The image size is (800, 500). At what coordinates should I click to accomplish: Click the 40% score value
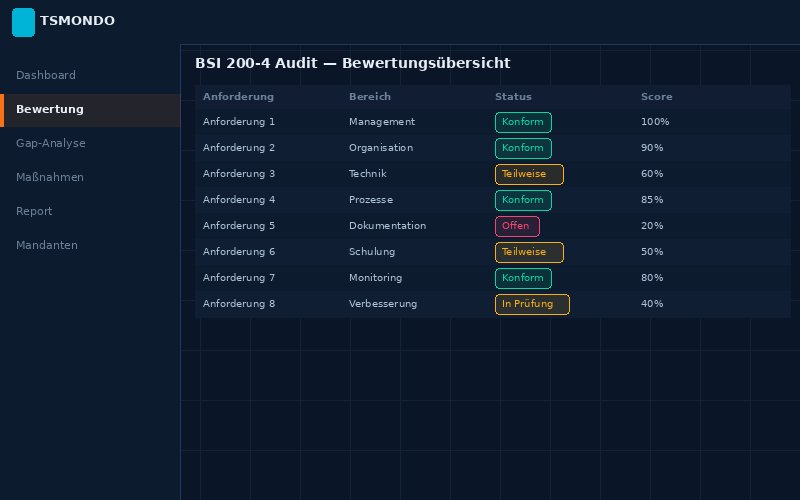tap(652, 304)
